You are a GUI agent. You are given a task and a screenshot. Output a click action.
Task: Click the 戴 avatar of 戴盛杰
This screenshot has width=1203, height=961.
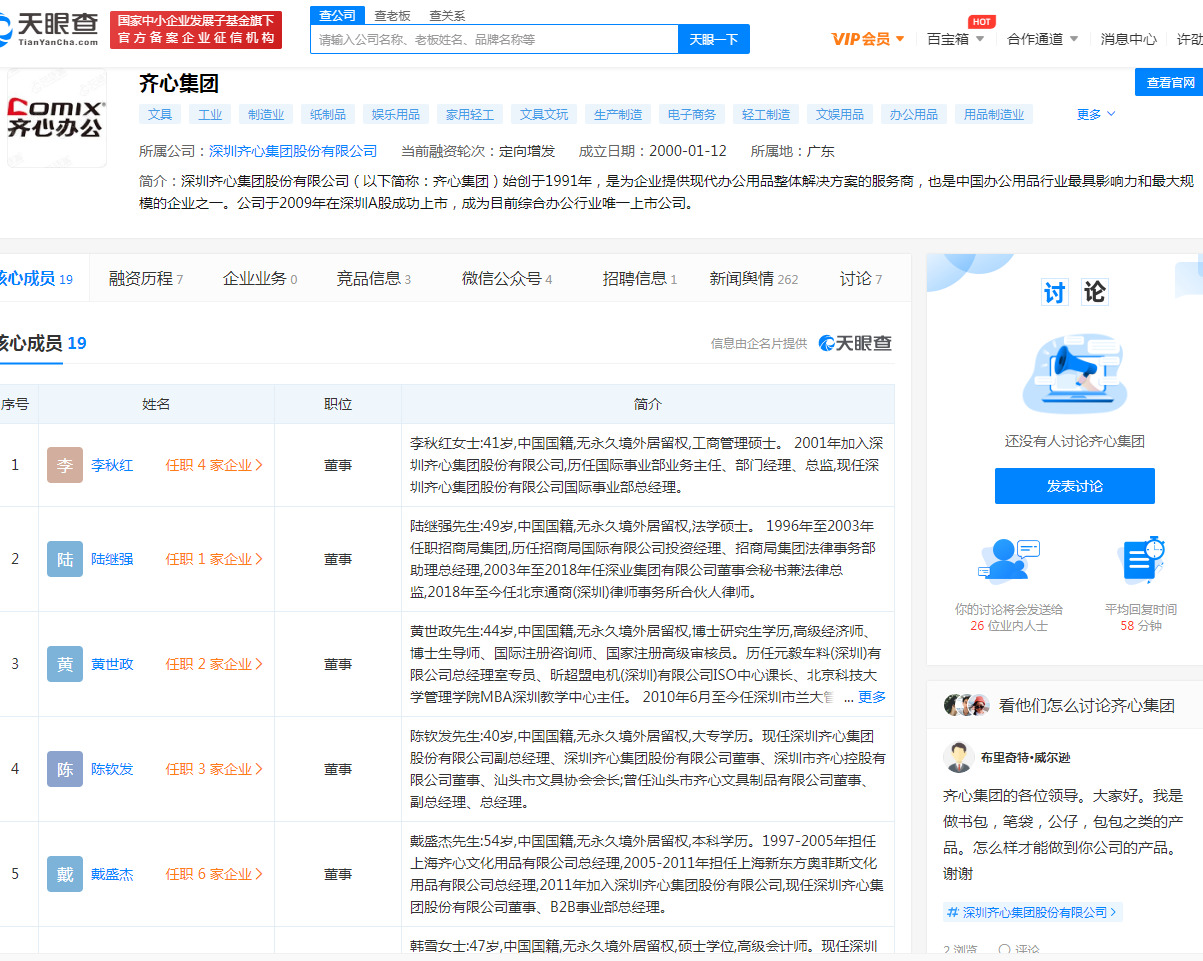pyautogui.click(x=65, y=874)
